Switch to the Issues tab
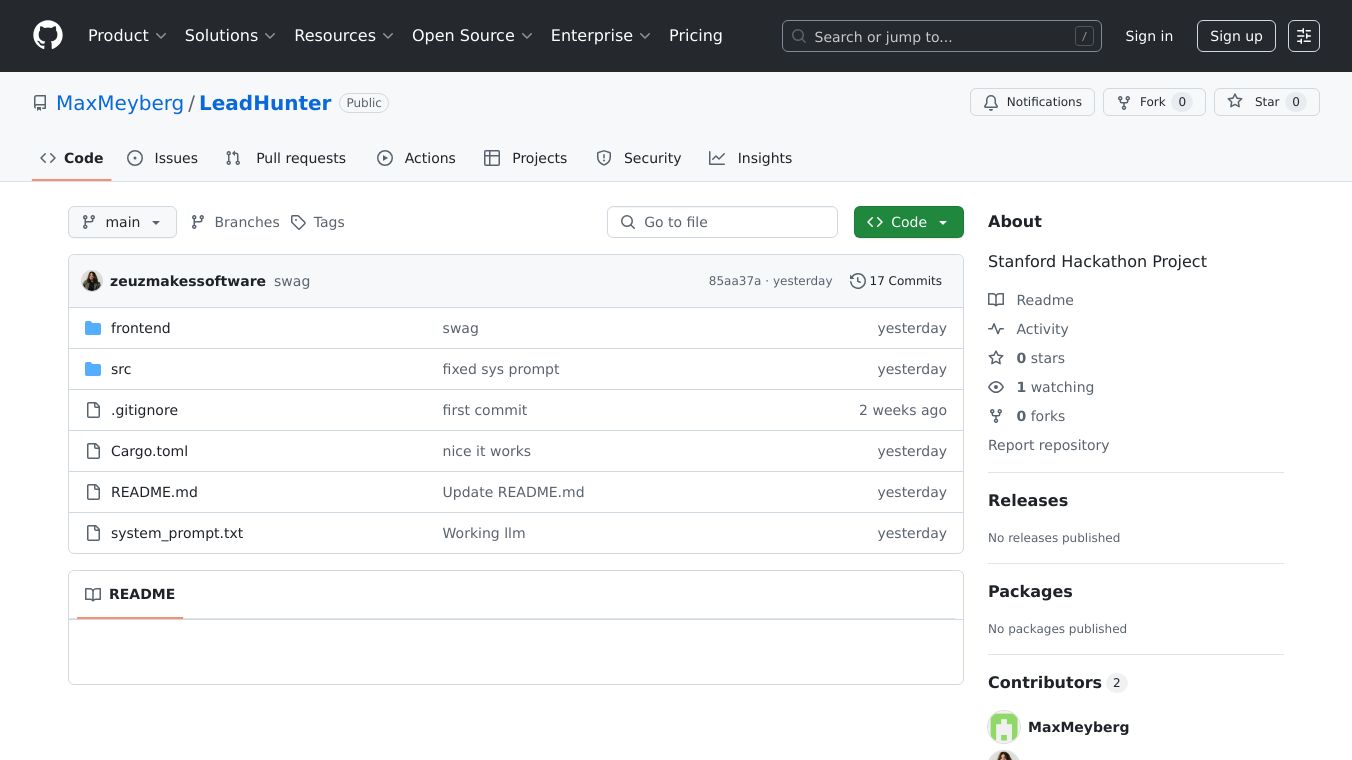Image resolution: width=1352 pixels, height=760 pixels. (x=163, y=158)
